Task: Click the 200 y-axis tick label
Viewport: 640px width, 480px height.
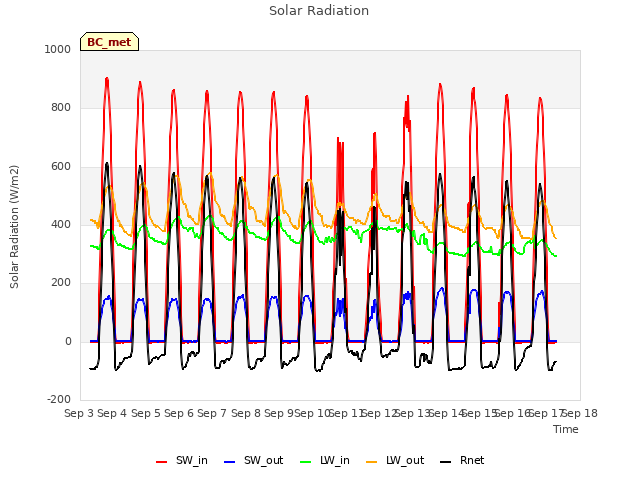Action: (61, 283)
